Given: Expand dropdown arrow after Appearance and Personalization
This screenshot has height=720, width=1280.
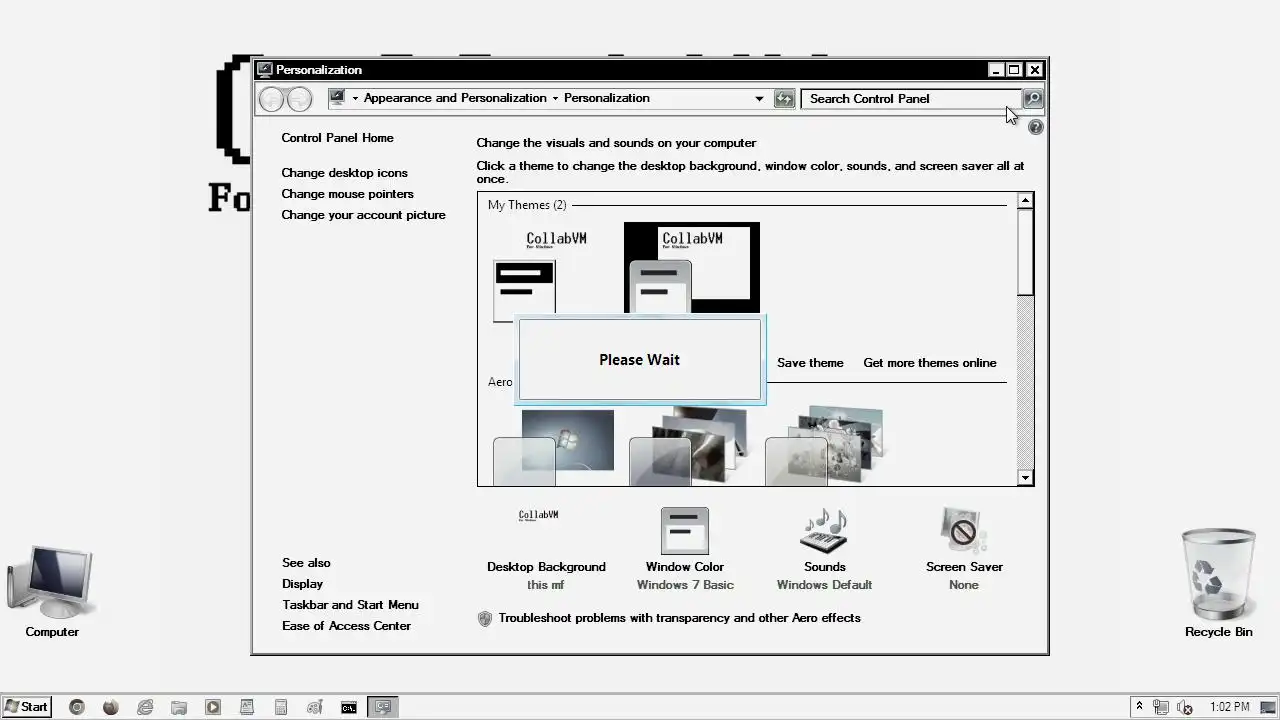Looking at the screenshot, I should point(555,98).
